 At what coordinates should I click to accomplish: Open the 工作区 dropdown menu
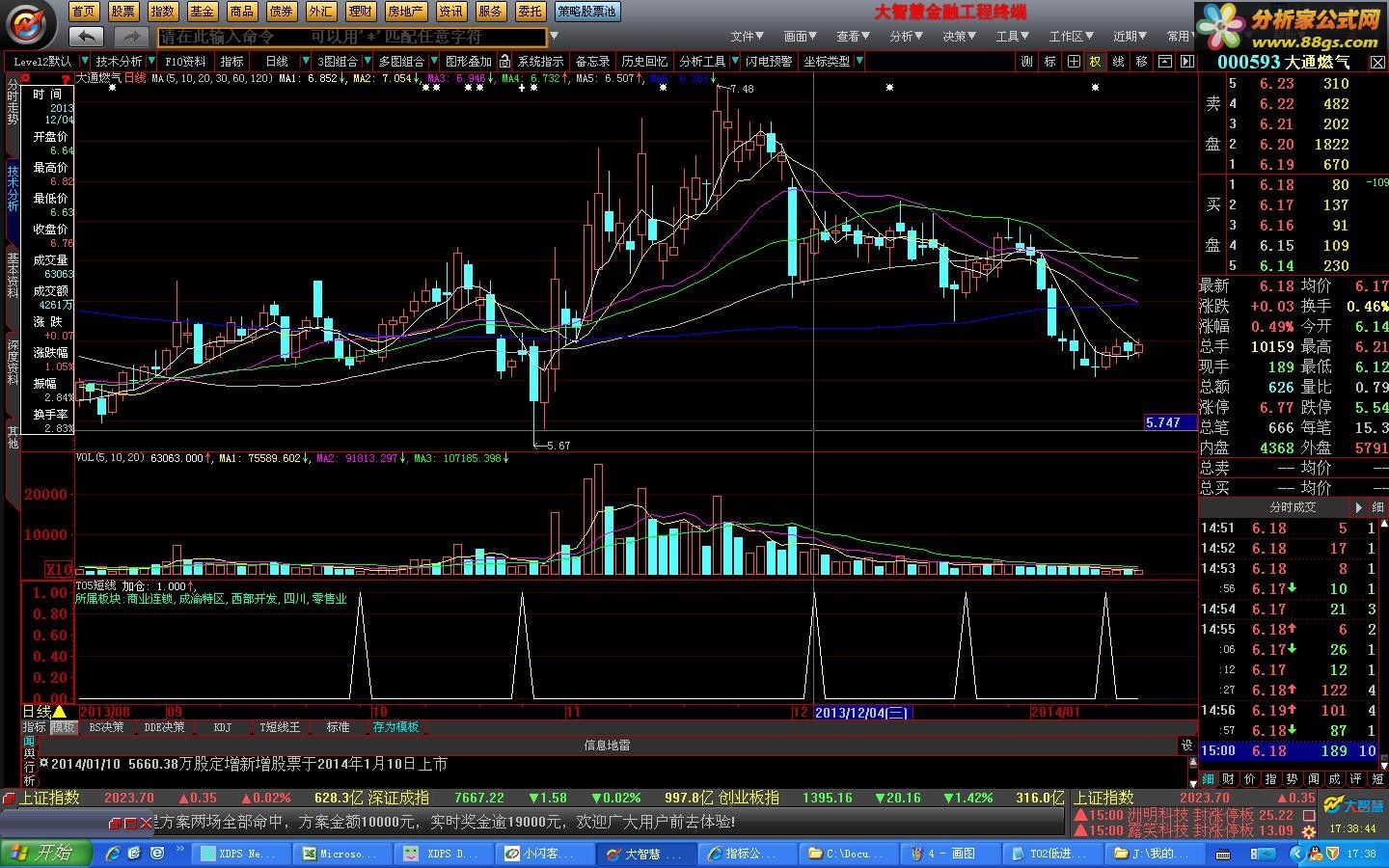(x=1072, y=36)
